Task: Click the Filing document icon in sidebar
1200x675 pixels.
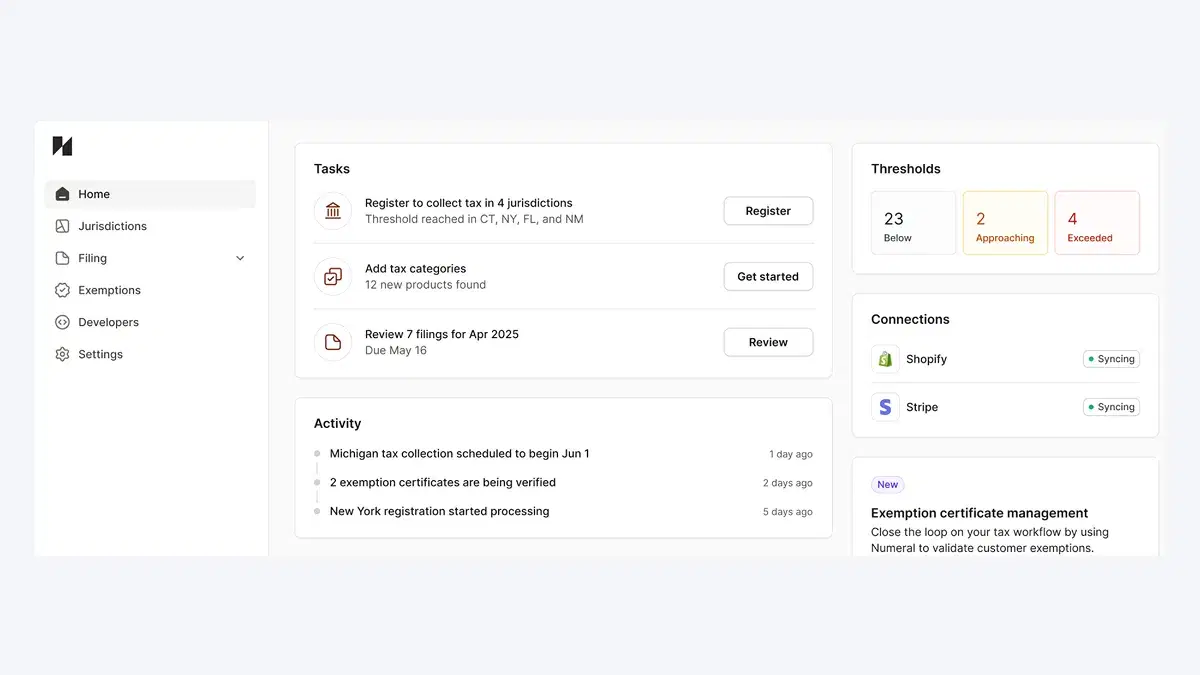Action: pyautogui.click(x=62, y=258)
